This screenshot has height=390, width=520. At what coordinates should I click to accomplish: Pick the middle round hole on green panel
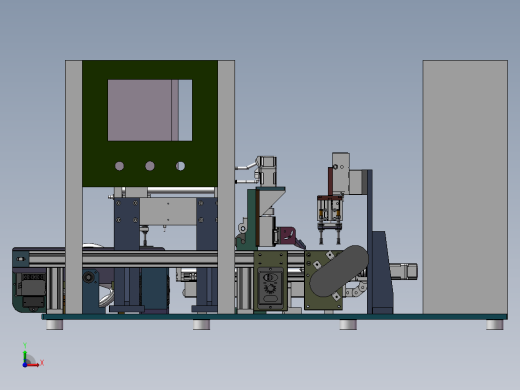point(150,166)
